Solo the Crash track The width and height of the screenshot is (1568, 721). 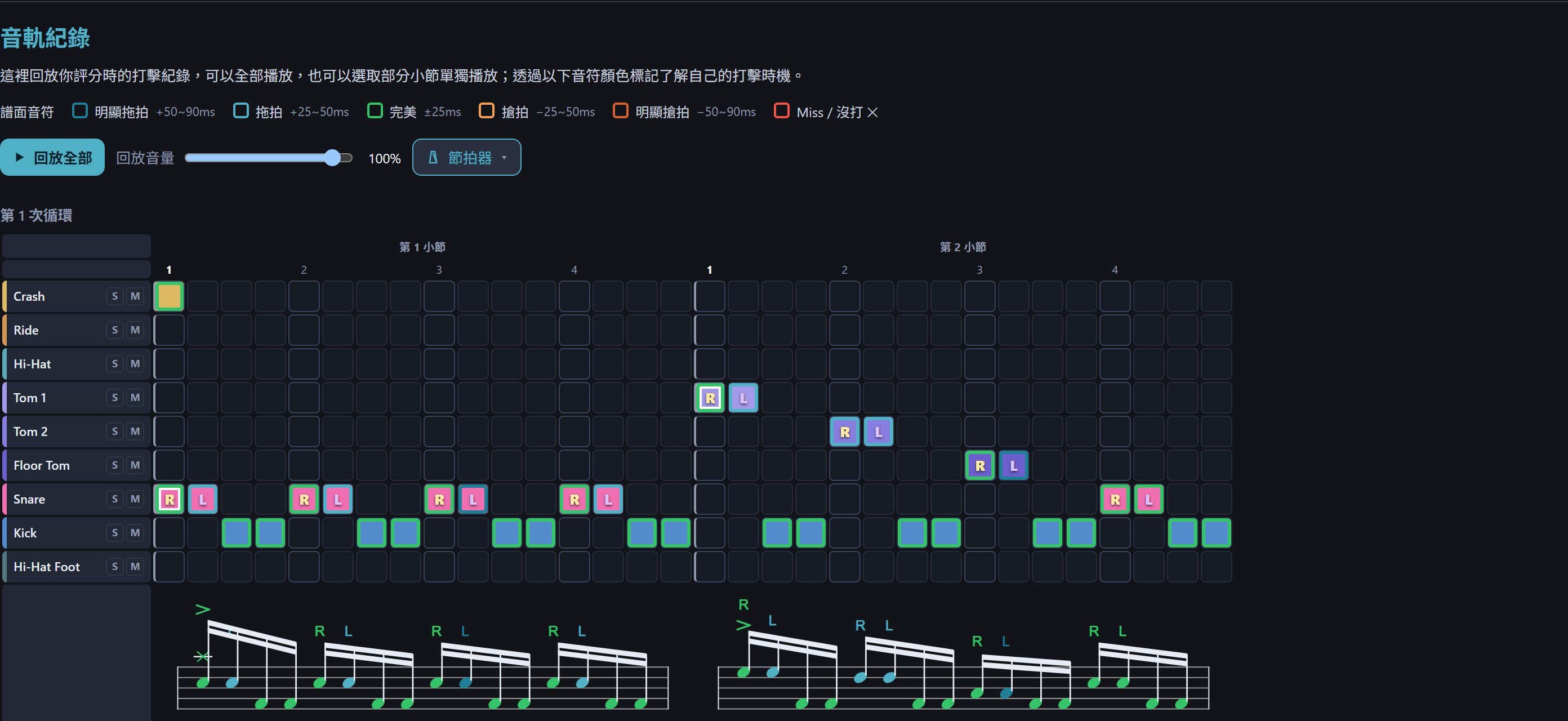pos(114,296)
